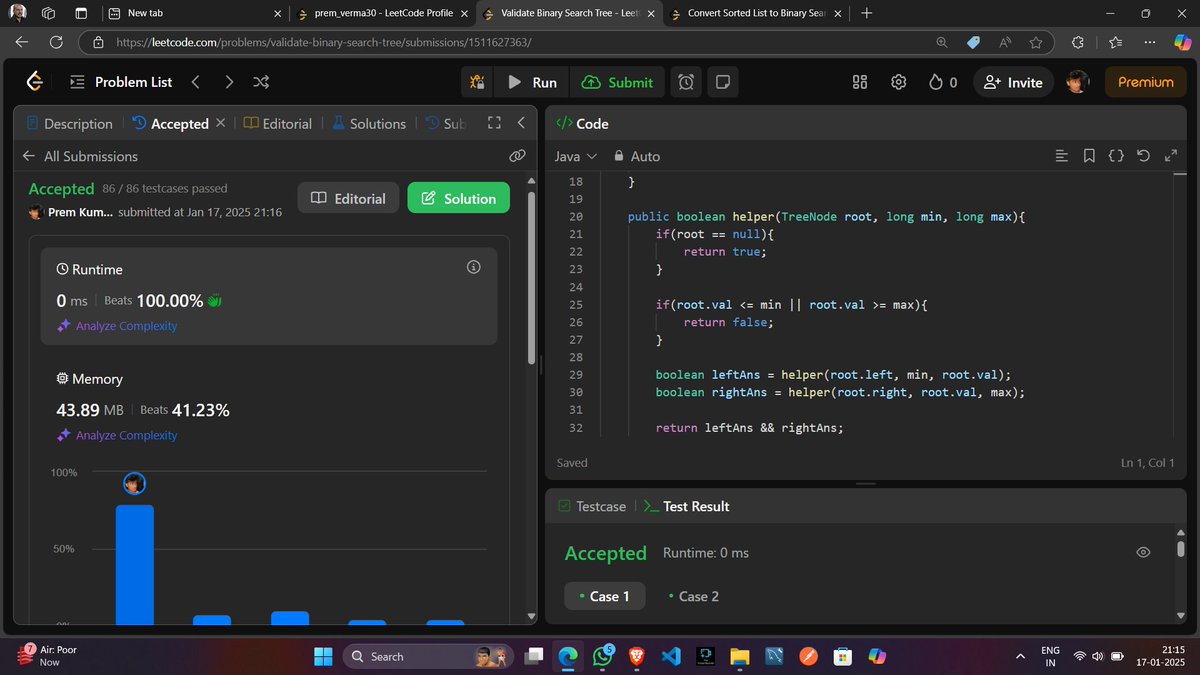Post a Solution with green button
The height and width of the screenshot is (675, 1200).
(458, 198)
